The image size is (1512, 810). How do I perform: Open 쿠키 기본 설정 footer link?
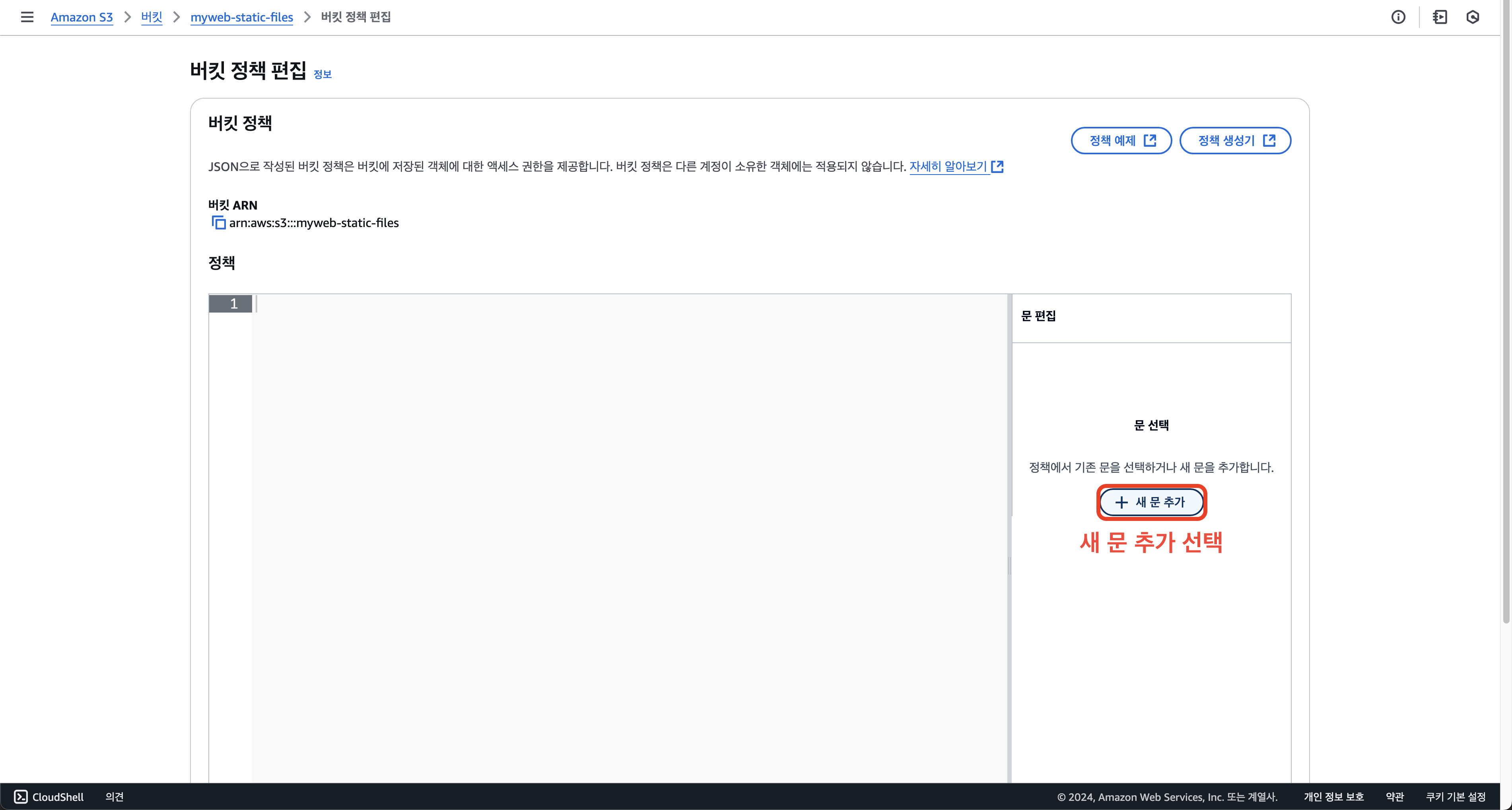1456,796
